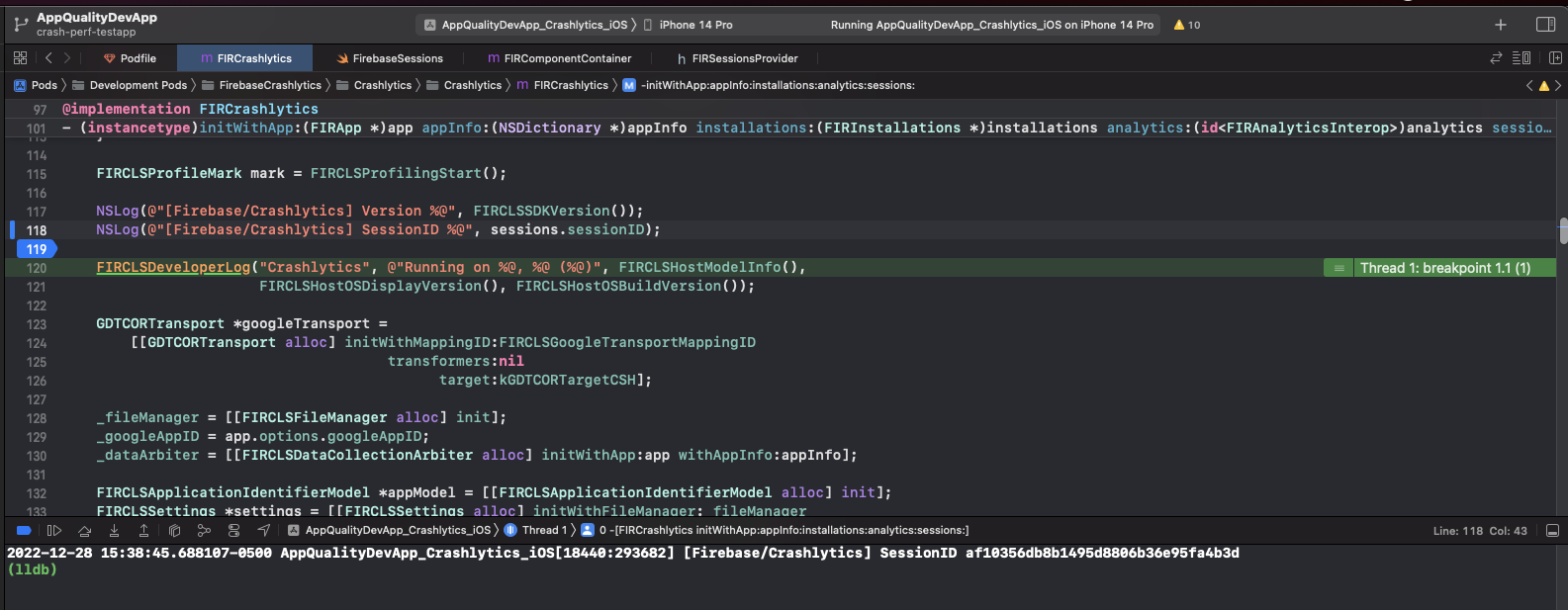Screen dimensions: 1568x610
Task: Click the Step Over button
Action: point(84,531)
